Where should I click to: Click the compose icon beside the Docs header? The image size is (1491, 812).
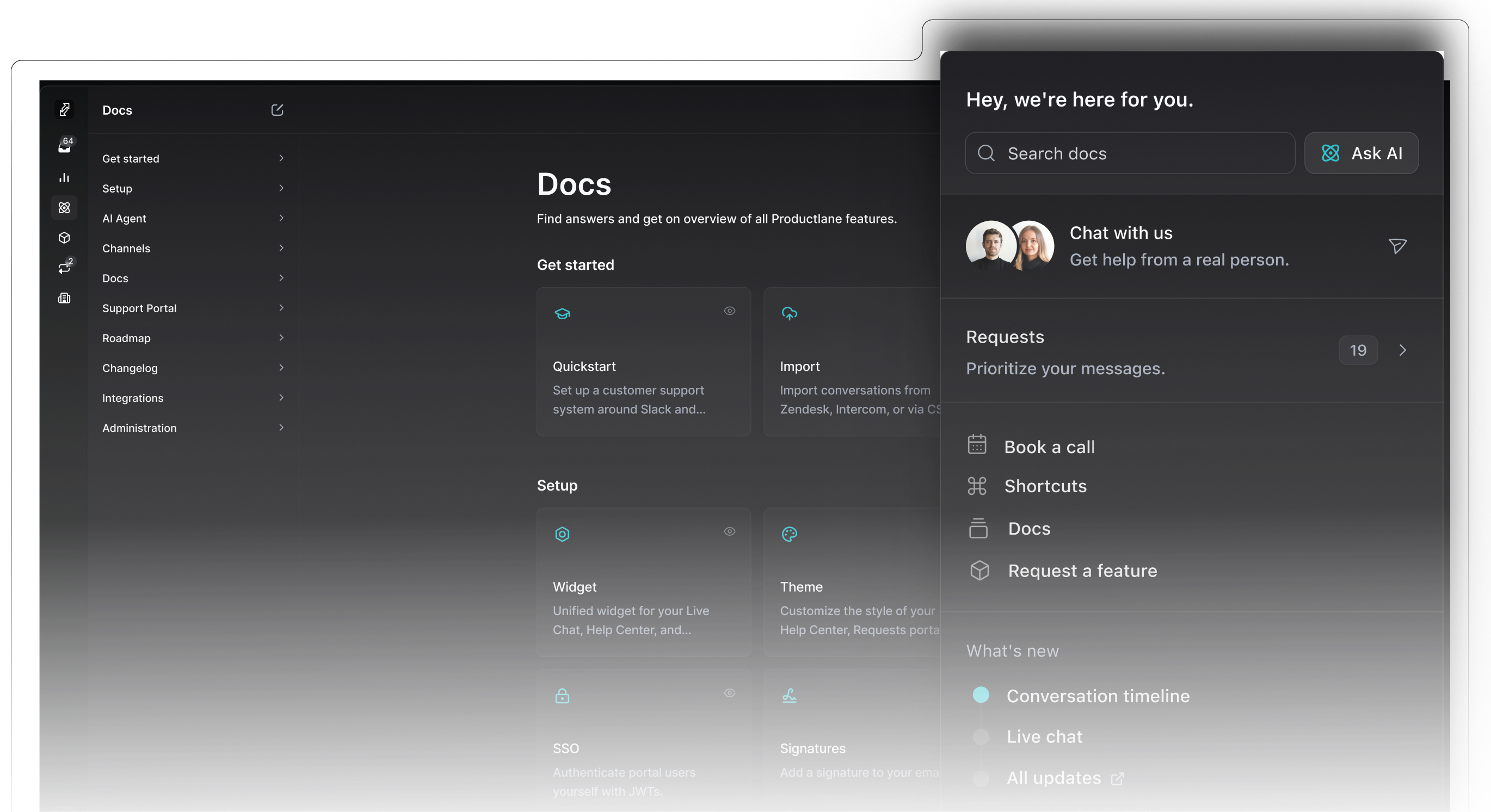[277, 110]
